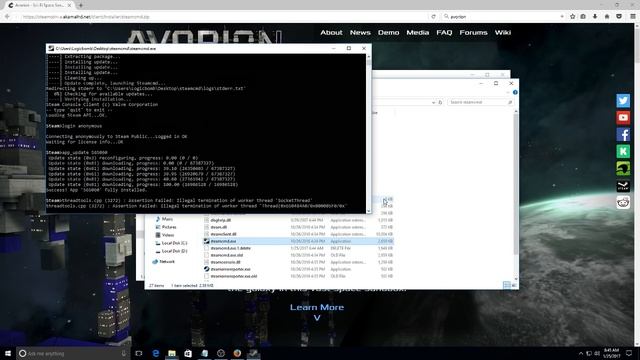Open Firefox downloads arrow
Screen dimensions: 640x360
[x=595, y=16]
